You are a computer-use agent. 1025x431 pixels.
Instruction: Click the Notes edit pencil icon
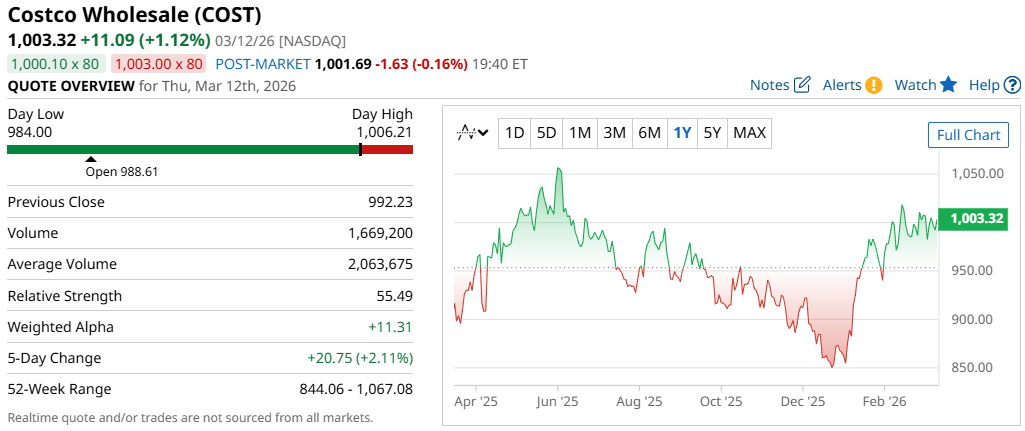[802, 85]
